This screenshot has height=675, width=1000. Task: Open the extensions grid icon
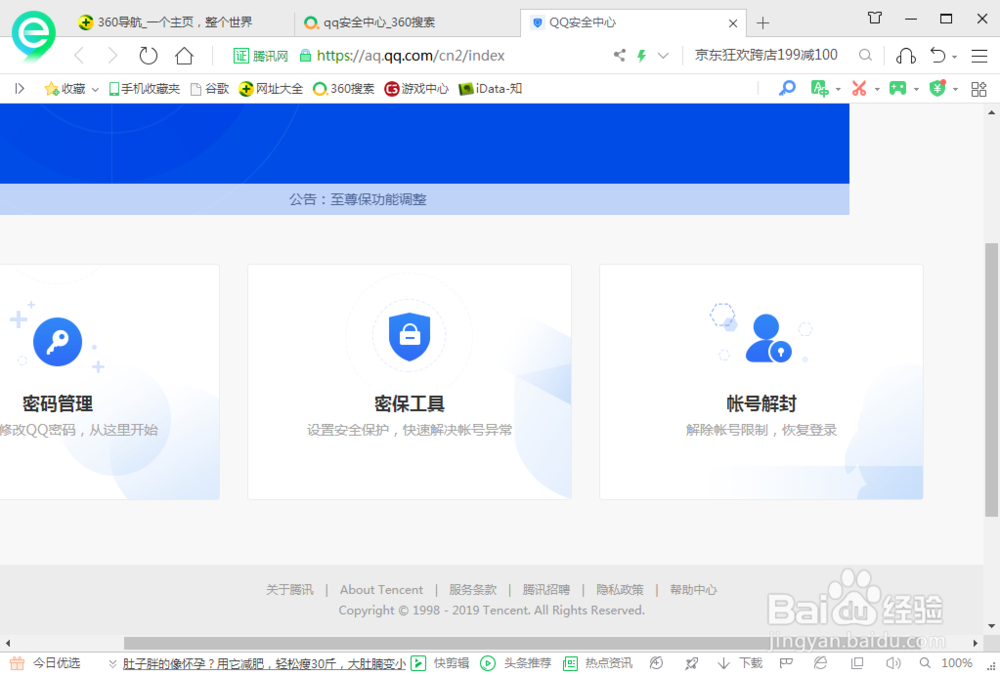978,89
